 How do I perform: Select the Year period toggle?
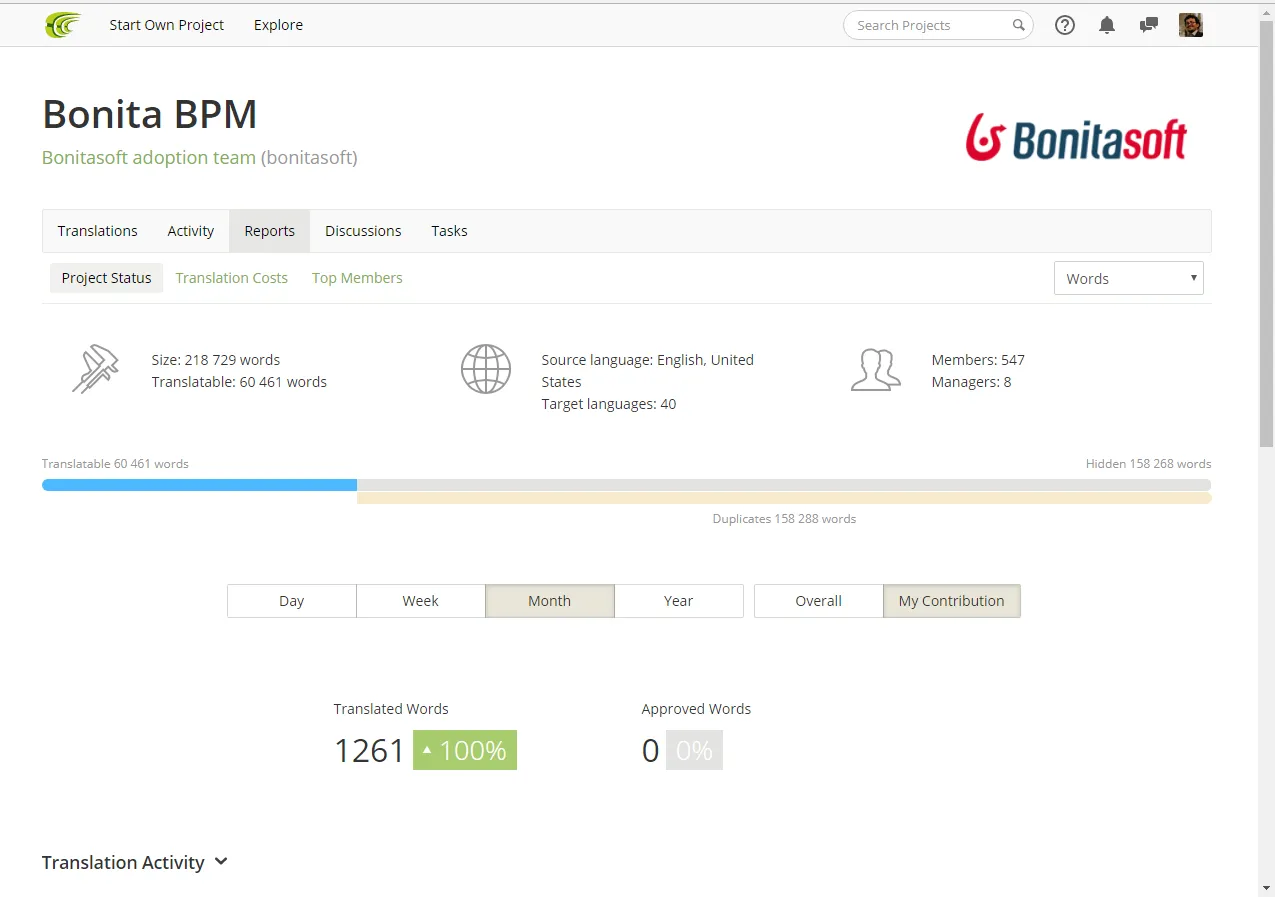pyautogui.click(x=679, y=601)
